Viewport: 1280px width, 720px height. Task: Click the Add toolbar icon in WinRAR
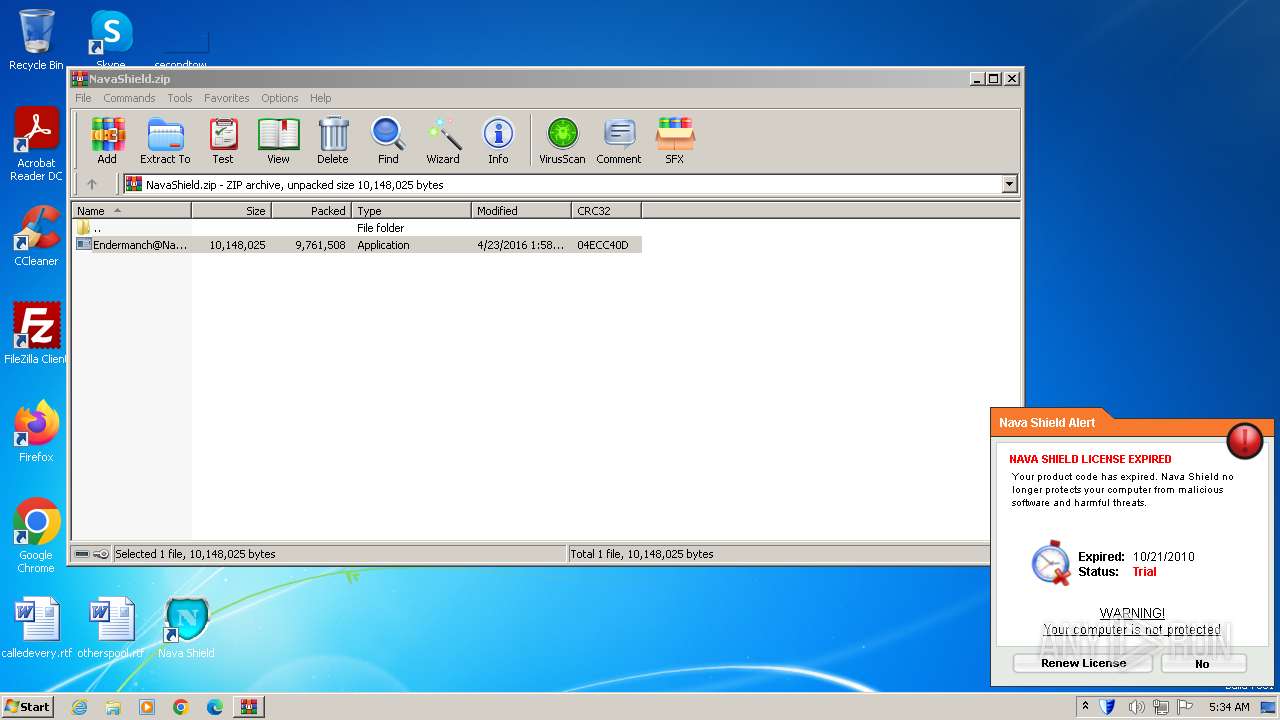point(107,141)
